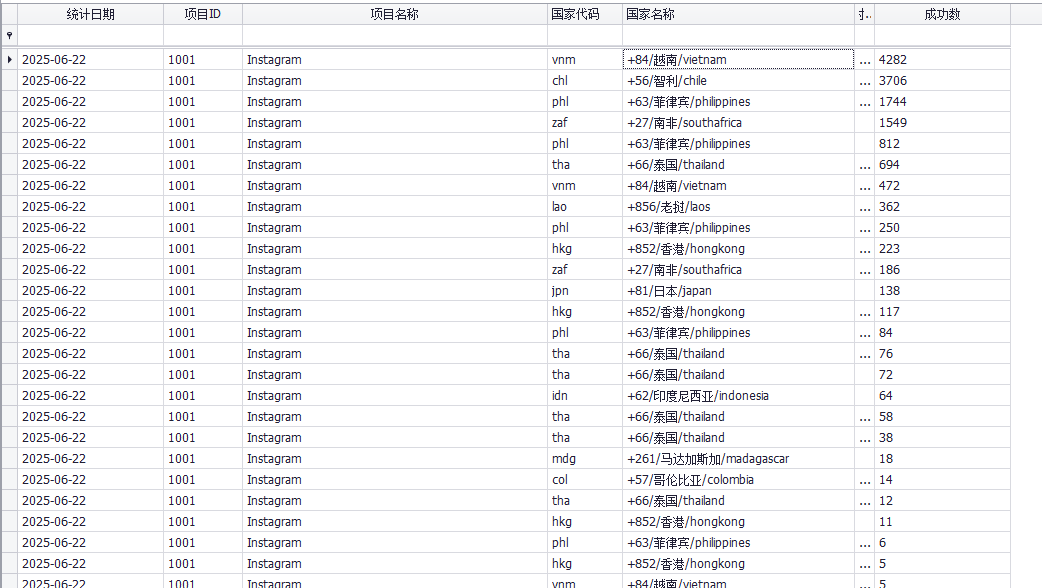Select the +81/日本/japan country cell
This screenshot has width=1042, height=588.
pyautogui.click(x=738, y=290)
